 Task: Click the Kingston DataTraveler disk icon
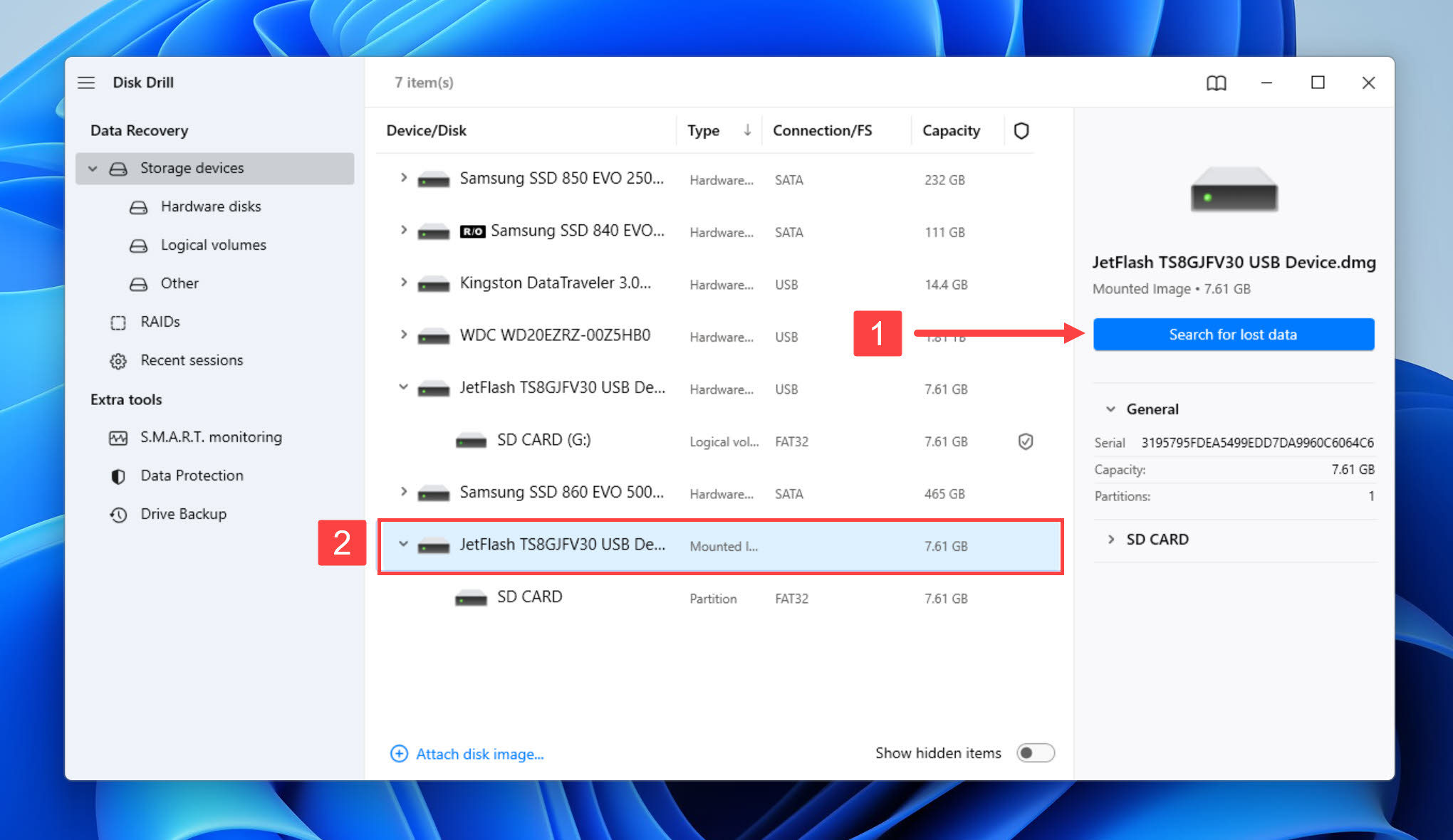[433, 284]
